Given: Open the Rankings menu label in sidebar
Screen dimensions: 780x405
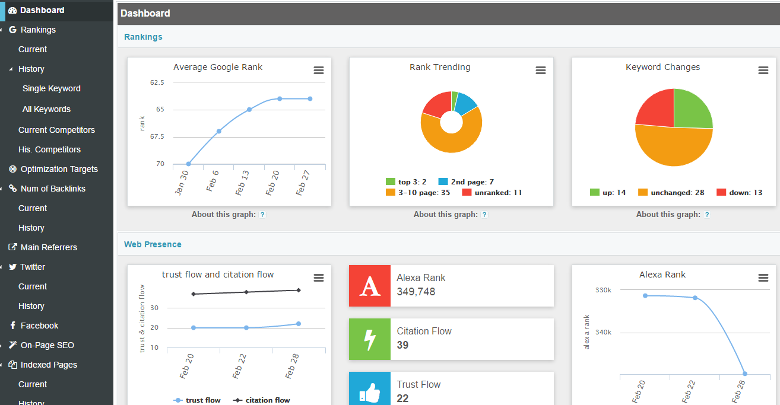Looking at the screenshot, I should point(38,30).
